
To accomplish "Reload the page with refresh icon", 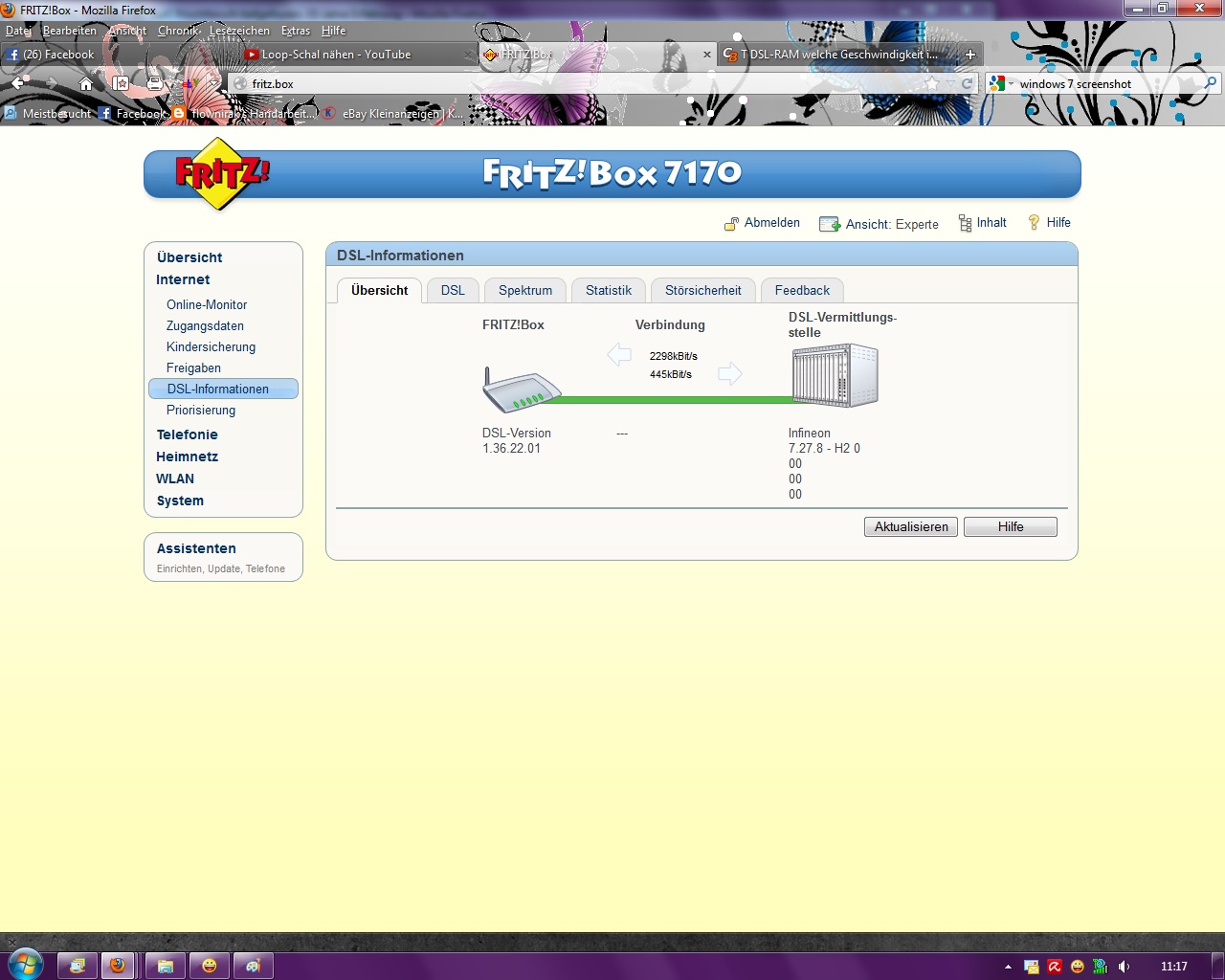I will (x=967, y=83).
